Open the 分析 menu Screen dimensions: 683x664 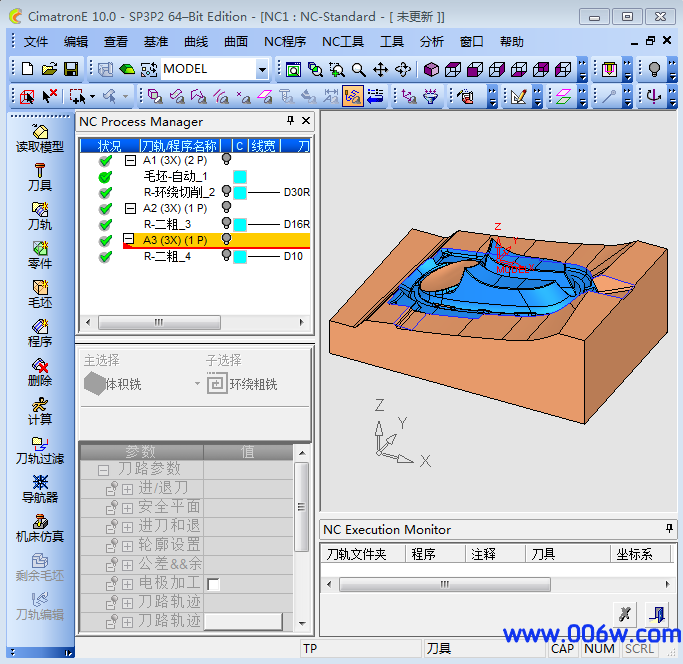(432, 42)
